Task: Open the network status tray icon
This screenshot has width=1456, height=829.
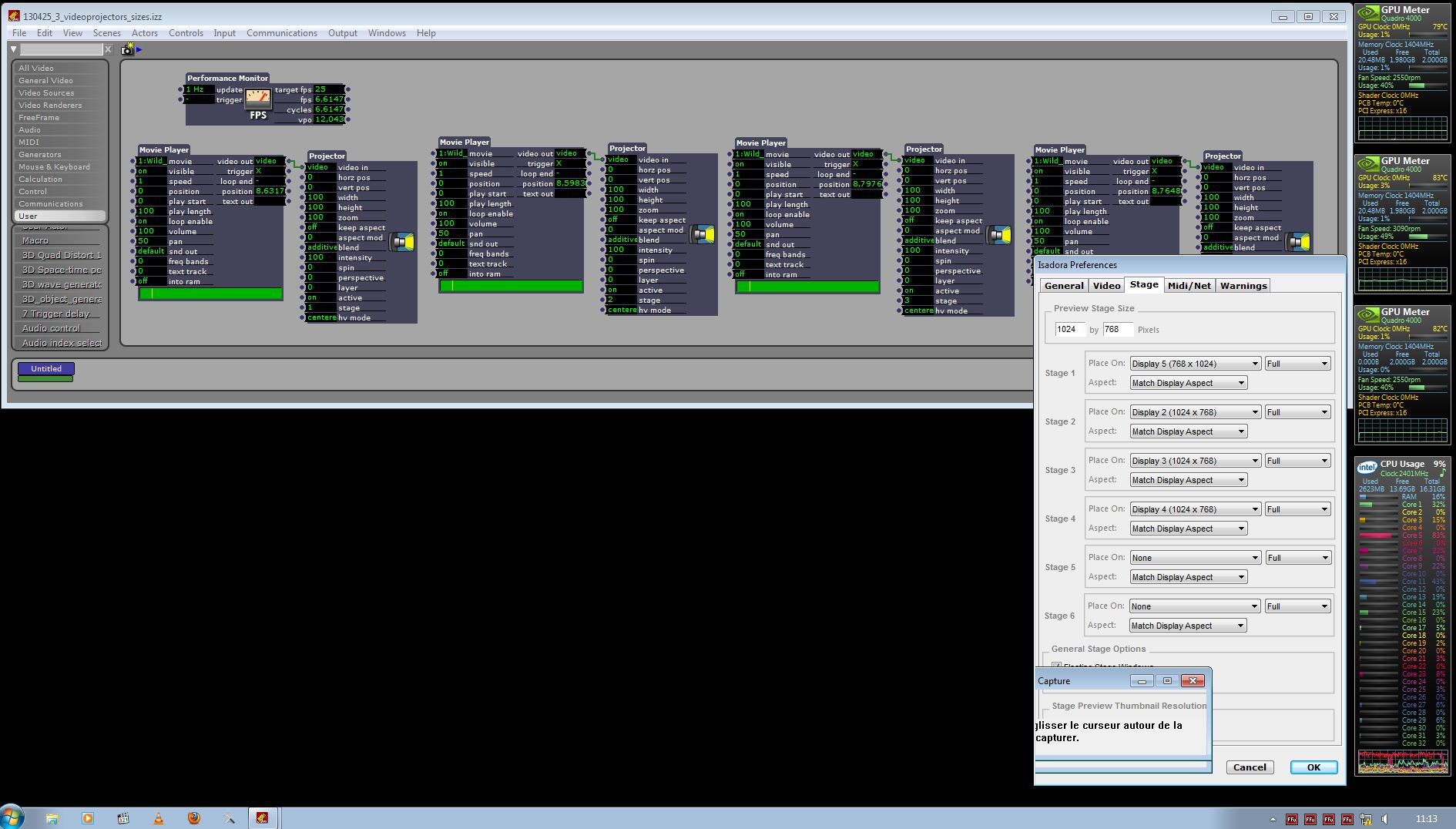Action: click(1366, 819)
